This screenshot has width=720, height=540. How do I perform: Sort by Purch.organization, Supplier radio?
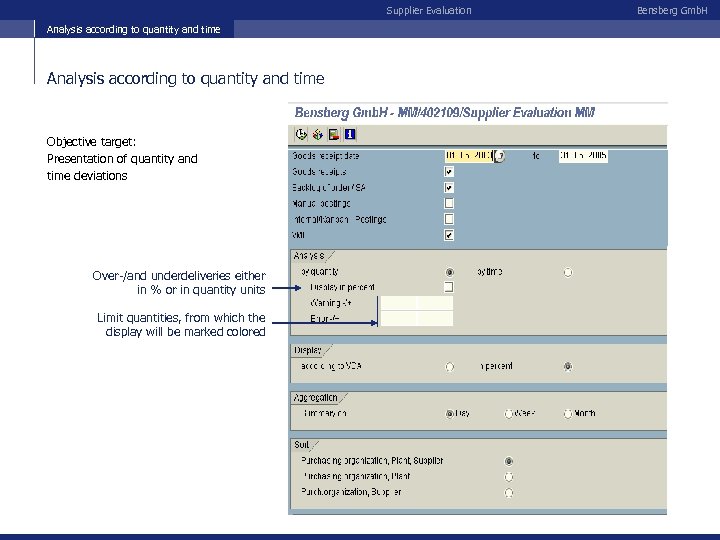click(509, 493)
